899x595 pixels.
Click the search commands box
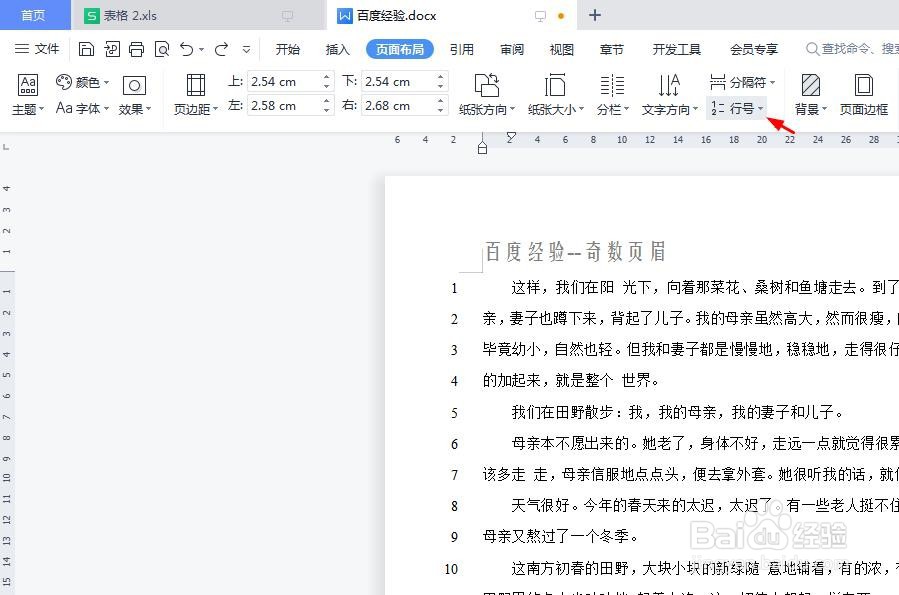click(x=853, y=49)
